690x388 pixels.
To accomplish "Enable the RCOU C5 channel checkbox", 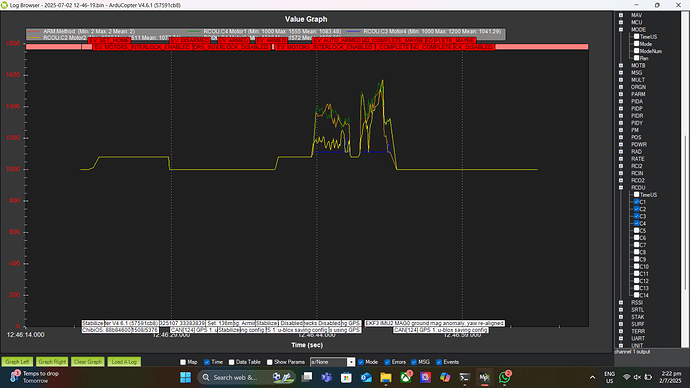I will coord(636,231).
